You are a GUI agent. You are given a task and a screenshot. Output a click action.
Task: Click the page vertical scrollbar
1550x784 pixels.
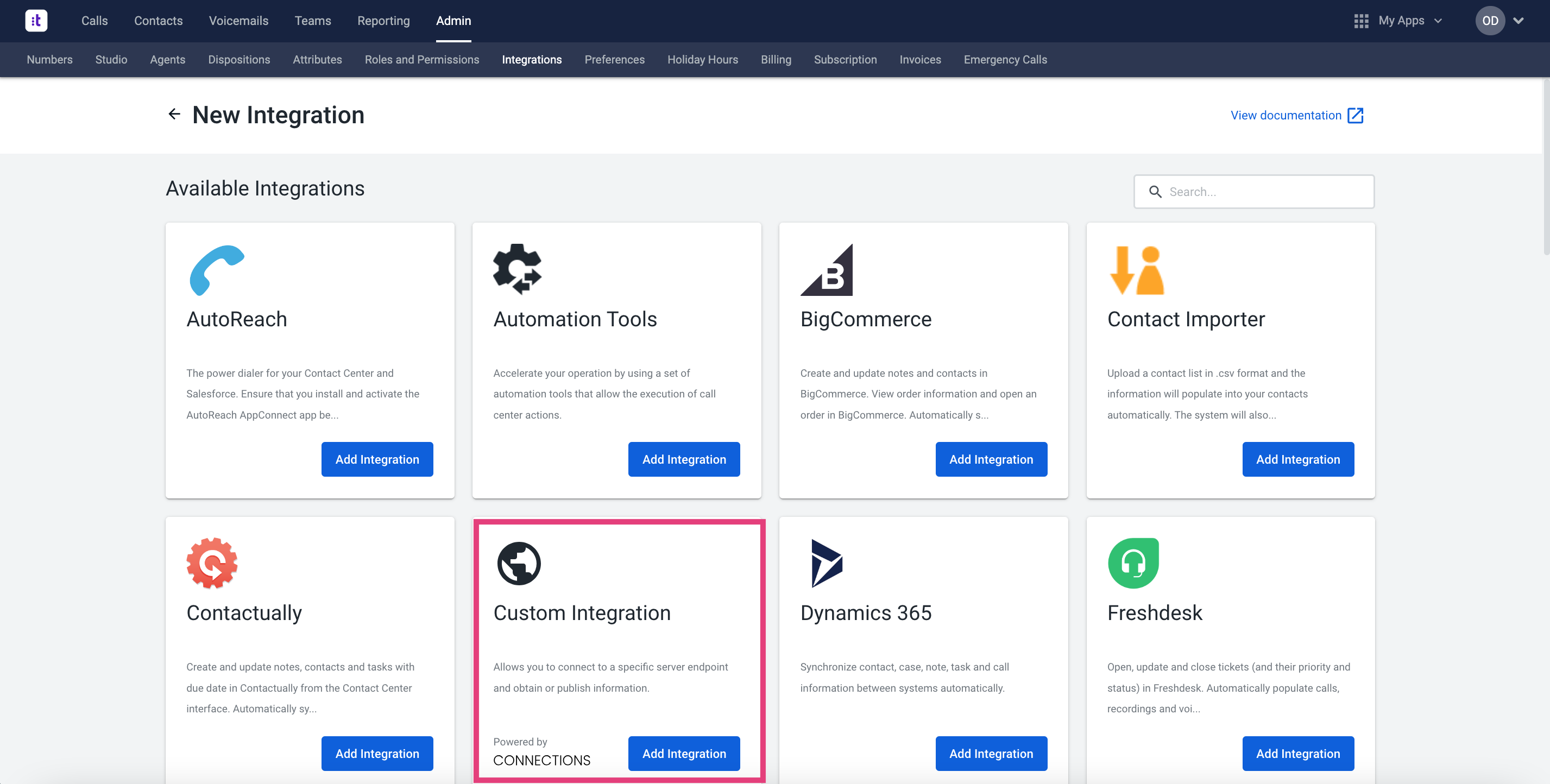(x=1546, y=168)
